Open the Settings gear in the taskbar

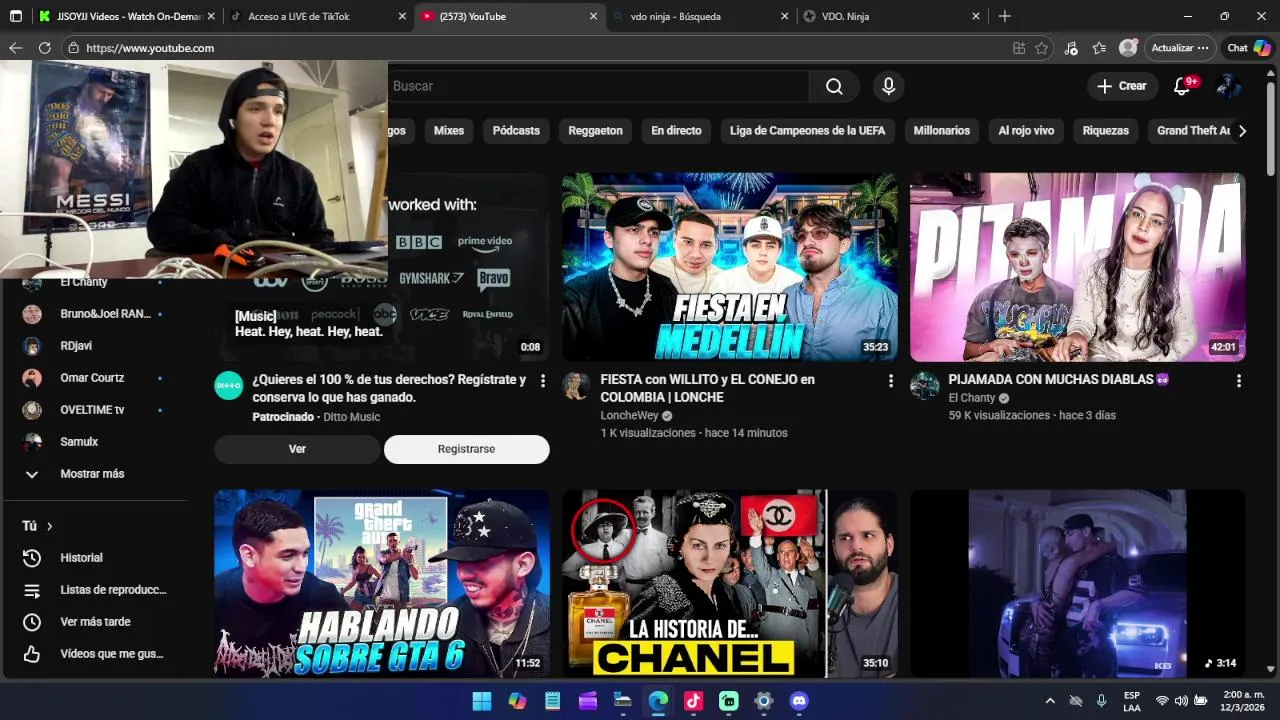(x=764, y=701)
